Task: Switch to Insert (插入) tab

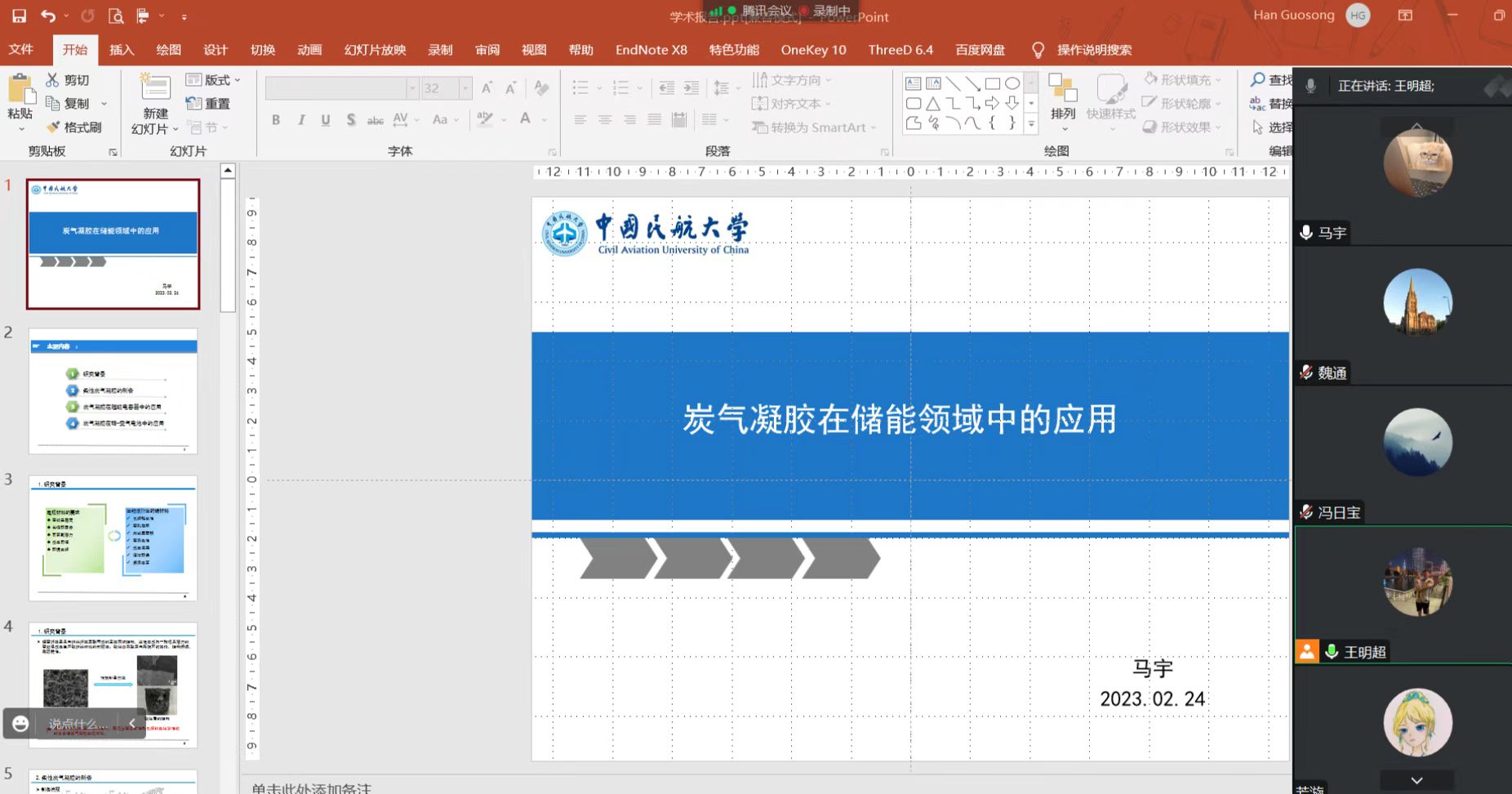Action: point(122,50)
